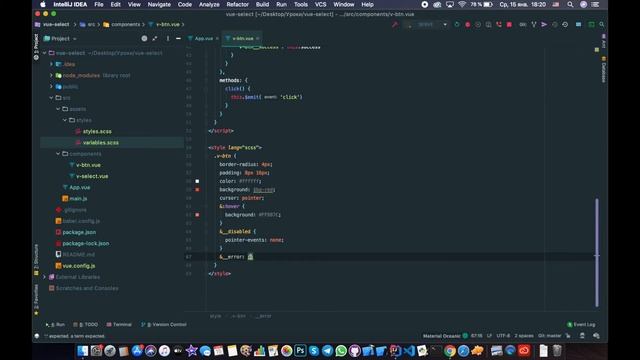Open package.json in project tree
Screen dimensions: 640x360
tap(79, 232)
